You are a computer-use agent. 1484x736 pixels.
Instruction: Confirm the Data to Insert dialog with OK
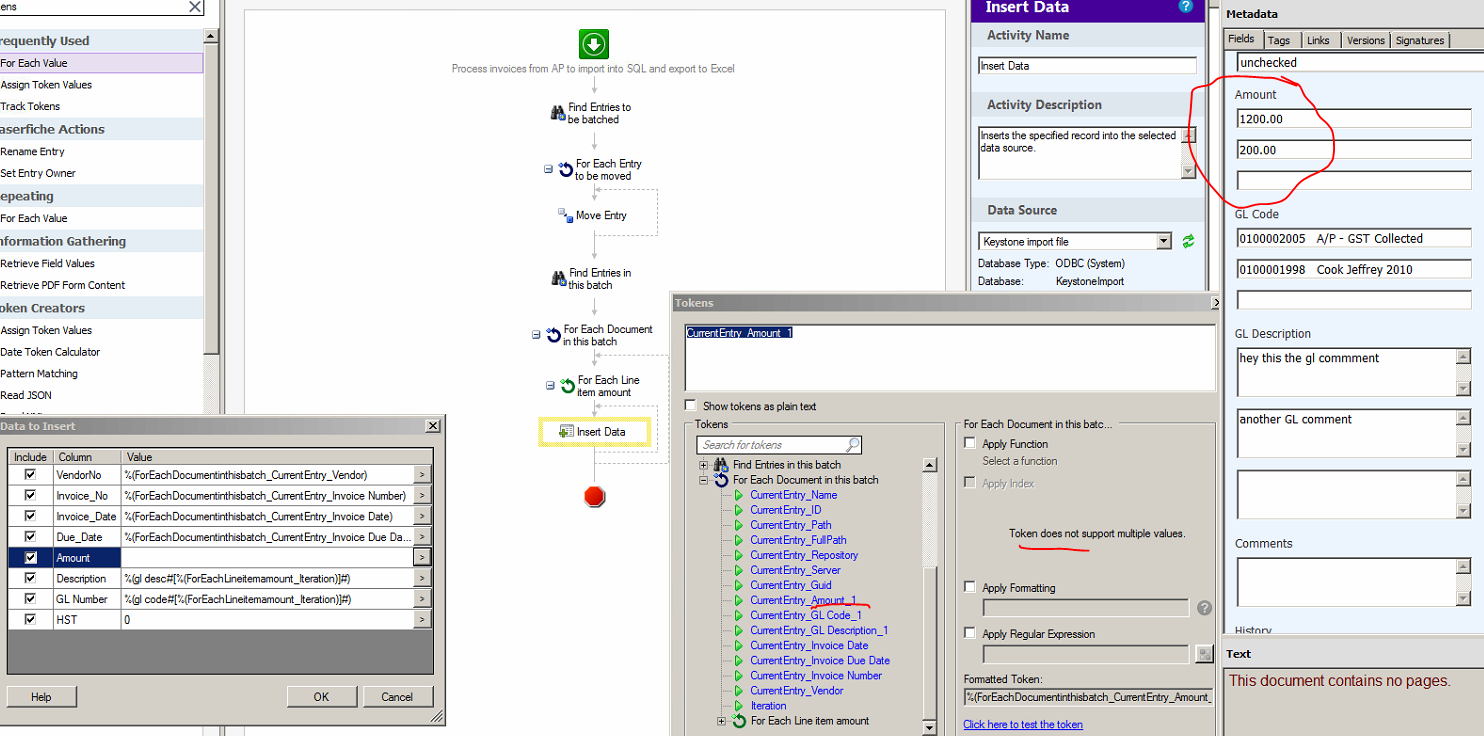pos(321,697)
